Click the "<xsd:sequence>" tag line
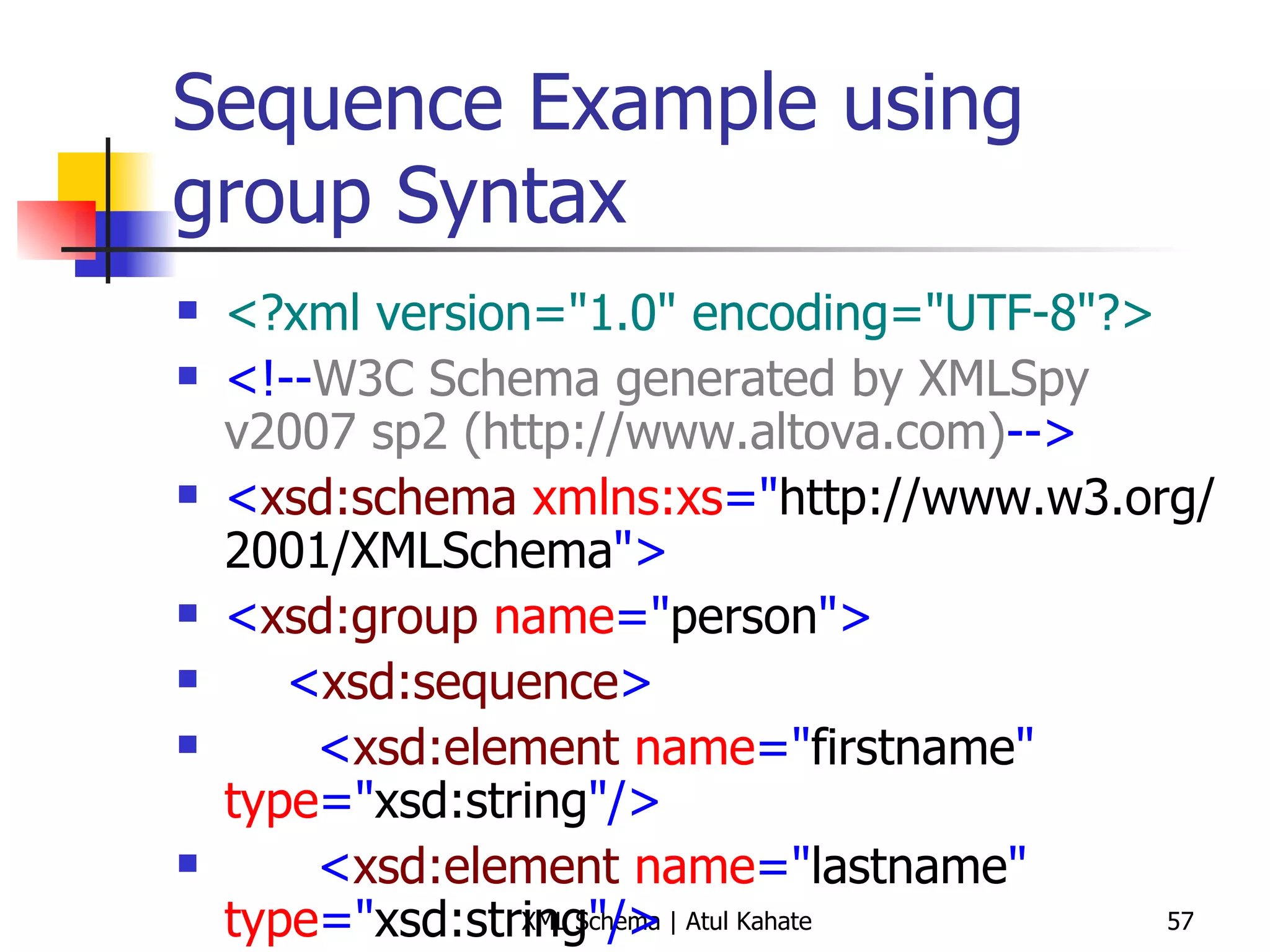This screenshot has height=952, width=1270. pyautogui.click(x=470, y=683)
